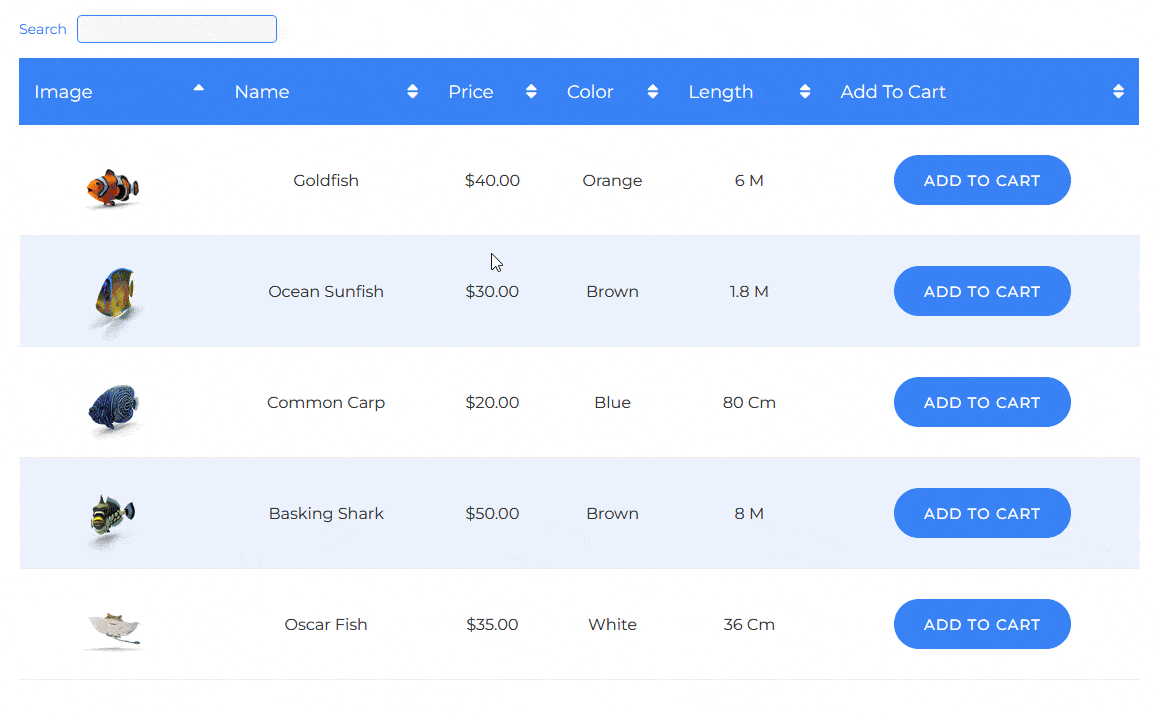Add the Ocean Sunfish to the cart
The image size is (1157, 714).
click(x=982, y=291)
